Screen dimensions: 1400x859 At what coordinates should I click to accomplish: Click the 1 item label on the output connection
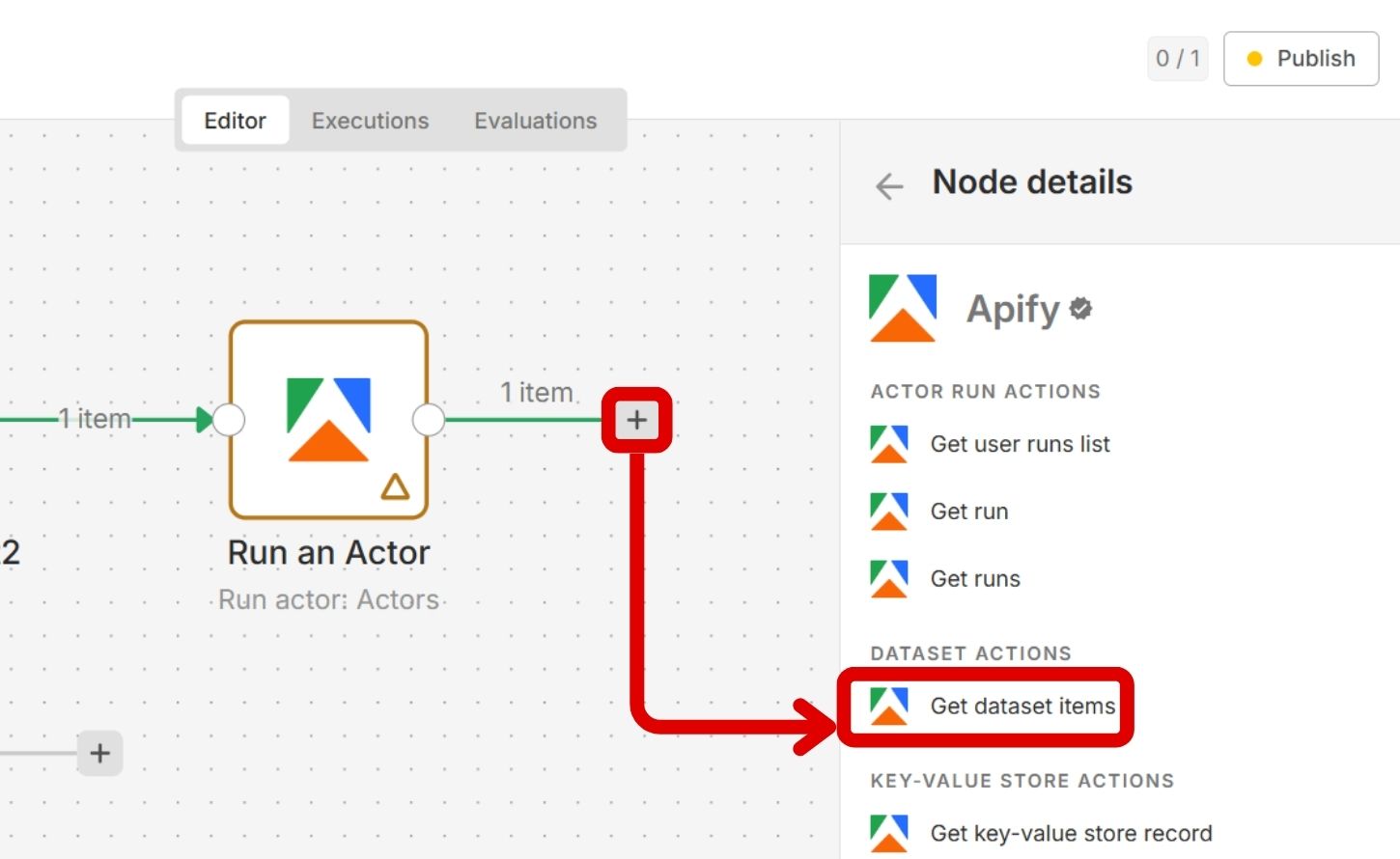537,392
